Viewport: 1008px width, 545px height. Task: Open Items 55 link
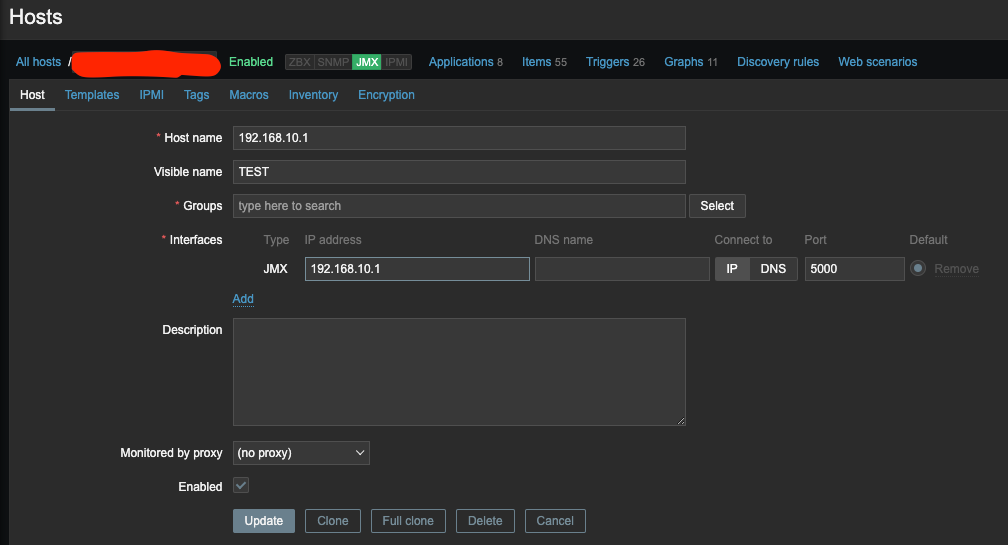point(544,62)
